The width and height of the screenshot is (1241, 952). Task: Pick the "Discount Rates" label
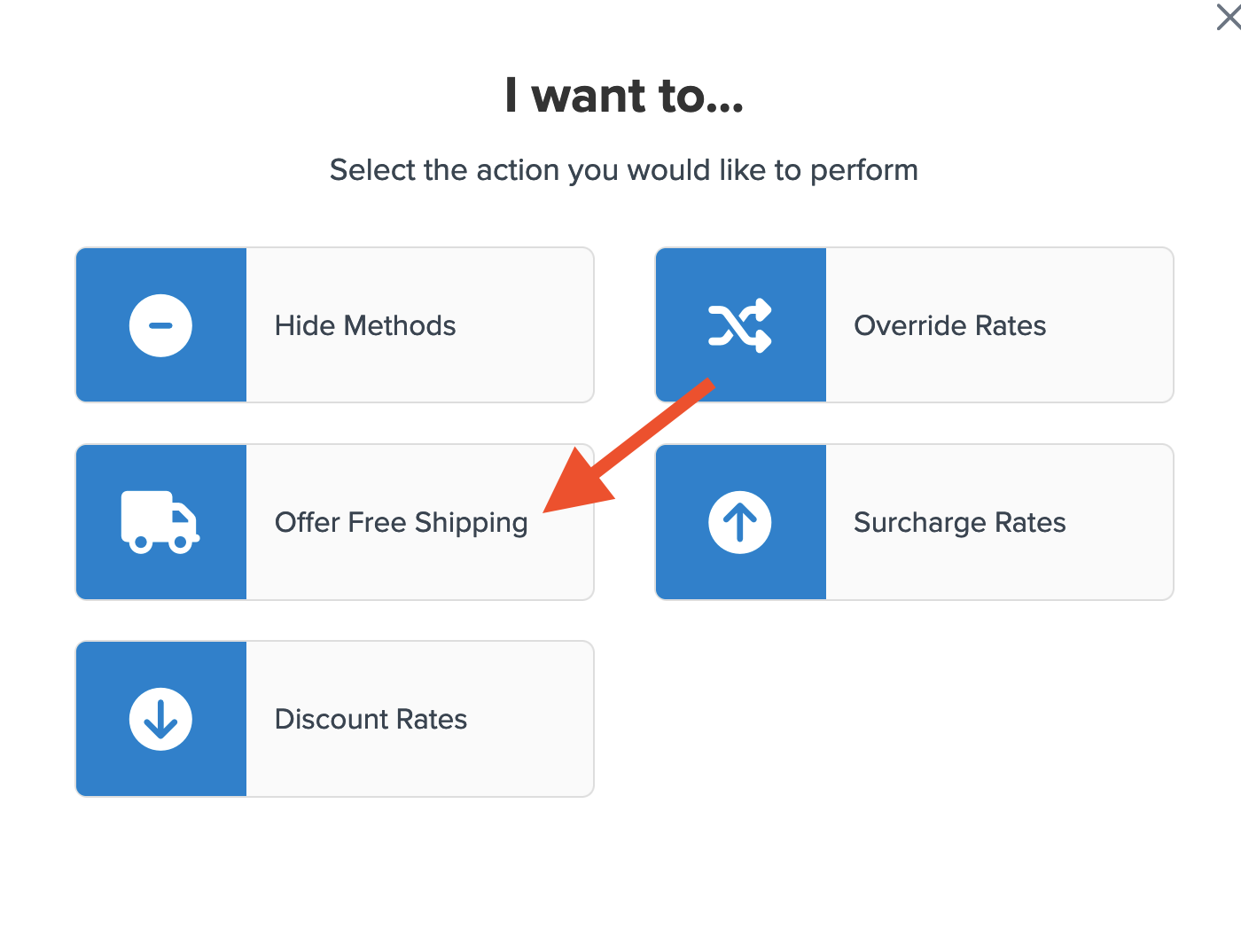coord(371,719)
